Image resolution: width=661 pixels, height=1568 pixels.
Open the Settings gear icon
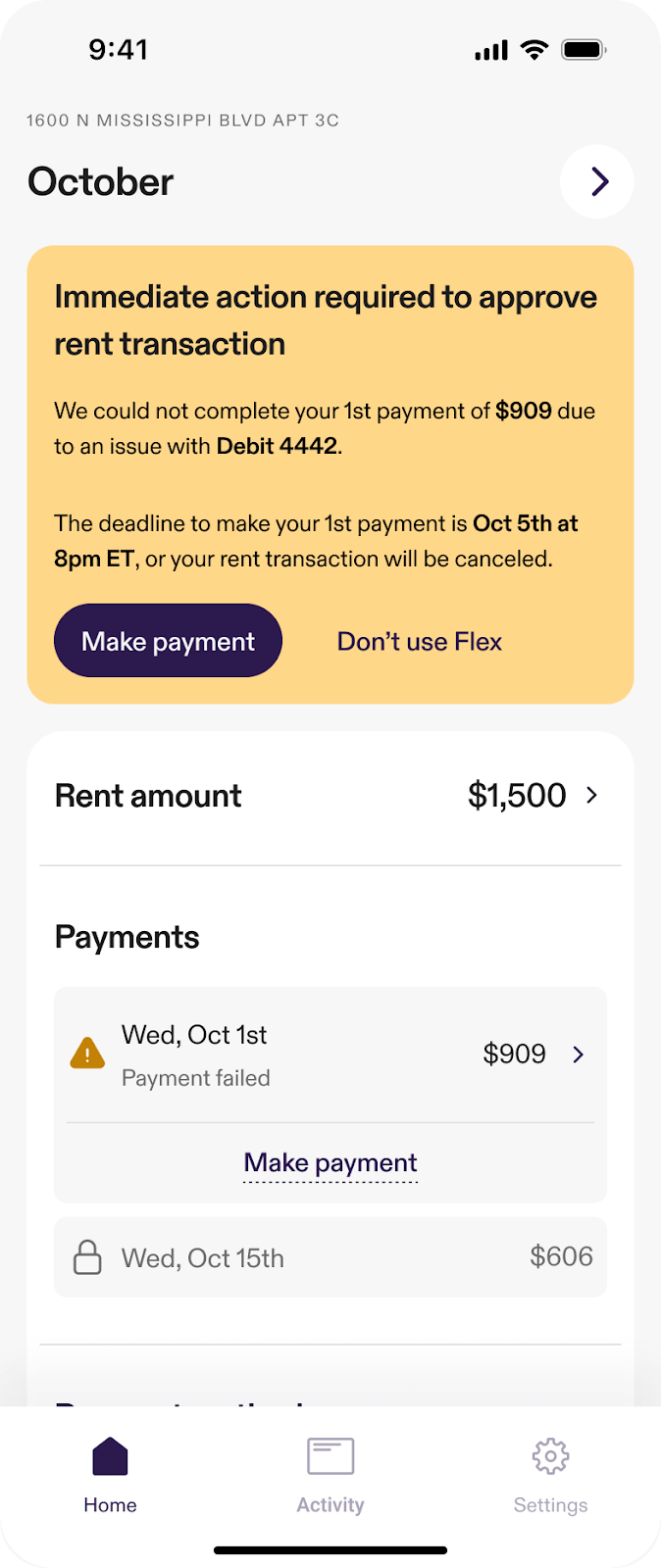point(550,1456)
